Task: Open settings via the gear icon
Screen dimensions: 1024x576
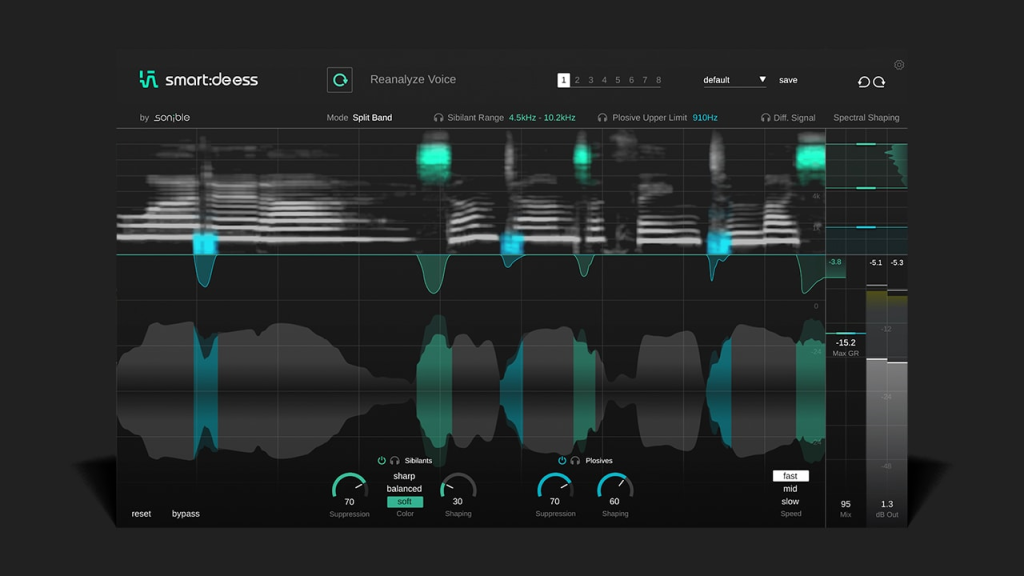Action: pos(899,65)
